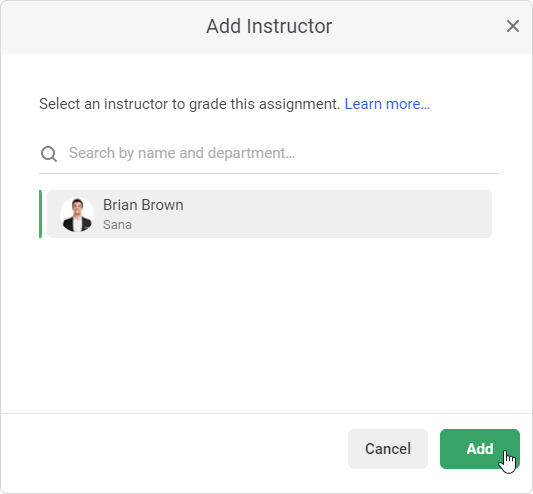Click the search magnifier icon
533x494 pixels.
[x=49, y=154]
